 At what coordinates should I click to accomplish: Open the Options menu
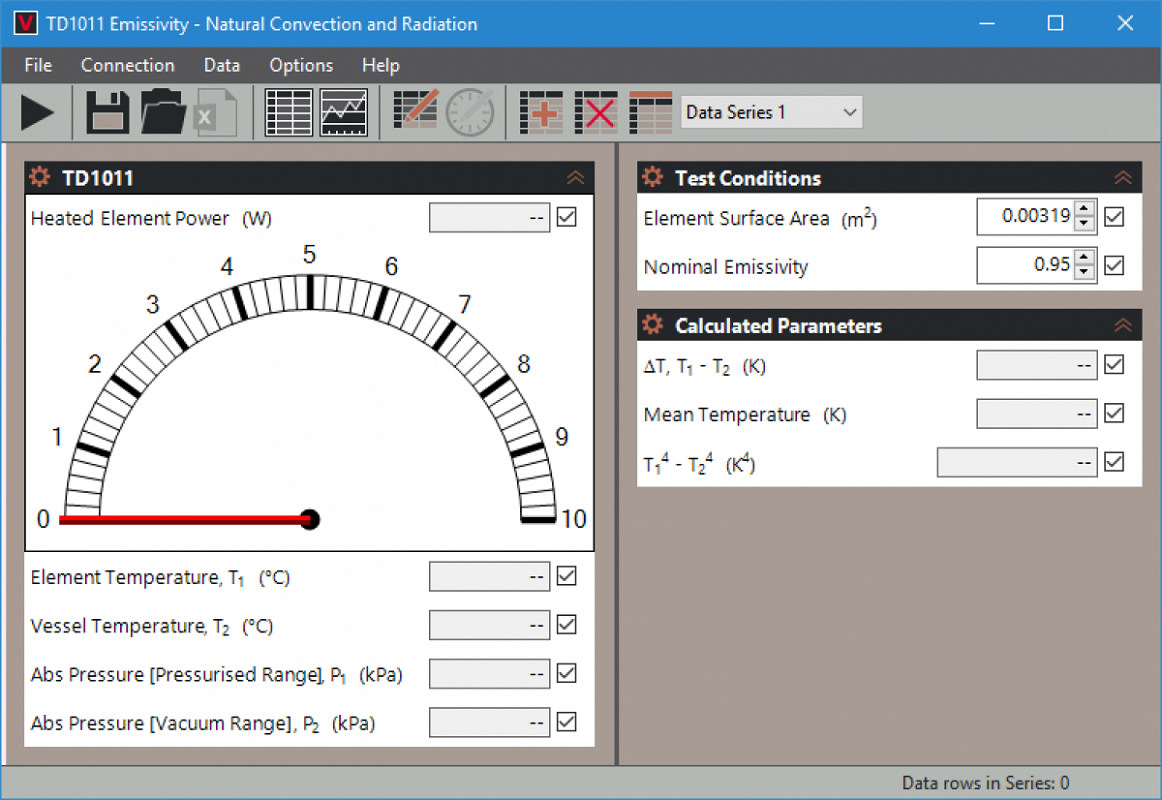tap(301, 65)
